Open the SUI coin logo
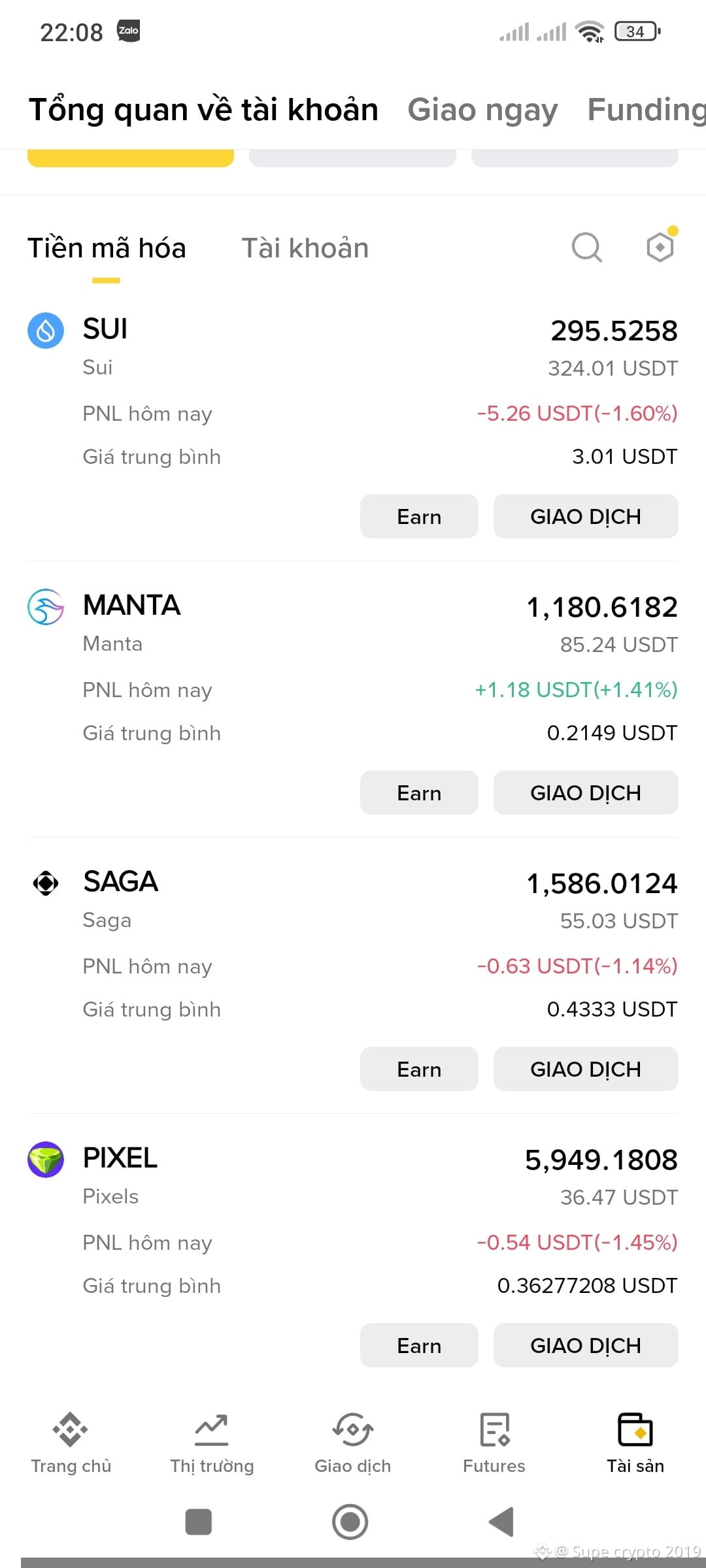This screenshot has width=706, height=1568. tap(46, 331)
